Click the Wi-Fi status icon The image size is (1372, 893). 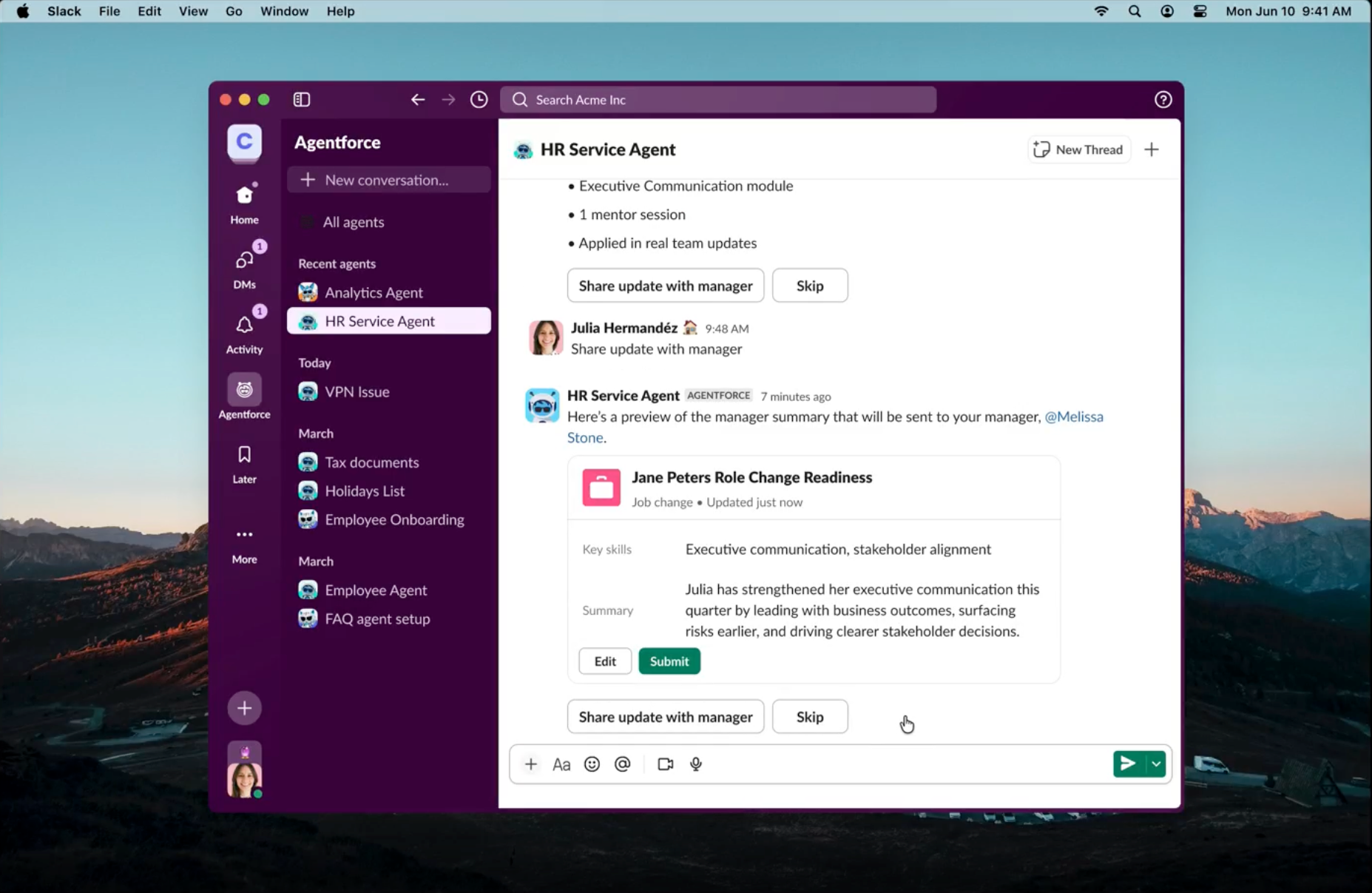pyautogui.click(x=1101, y=11)
